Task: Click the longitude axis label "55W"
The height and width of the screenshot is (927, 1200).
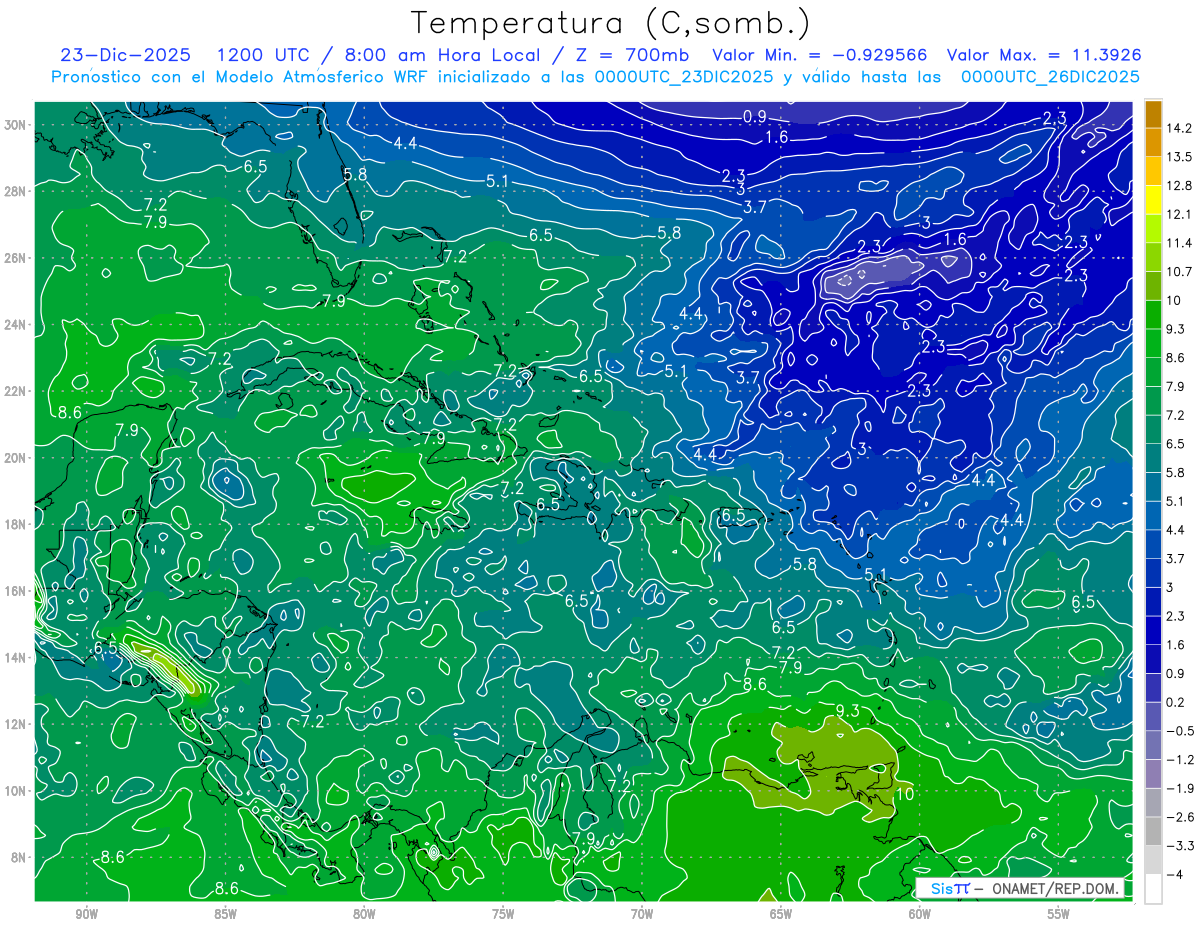Action: coord(1059,914)
